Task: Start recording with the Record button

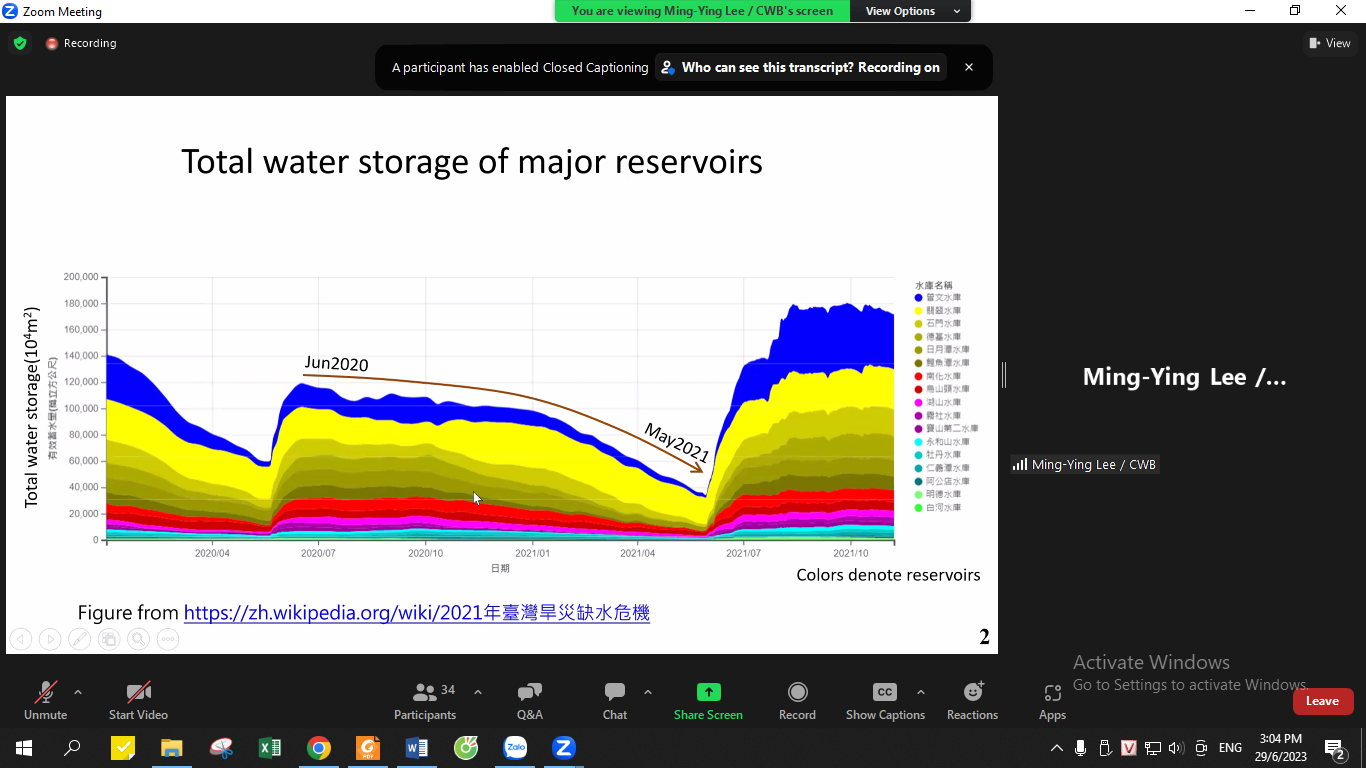Action: click(797, 700)
